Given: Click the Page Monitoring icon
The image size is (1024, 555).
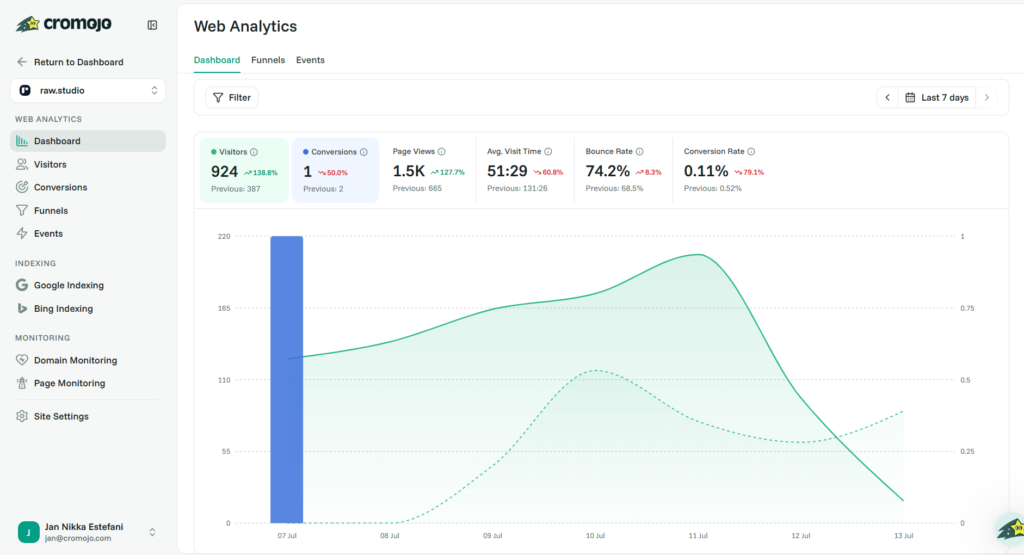Looking at the screenshot, I should click(22, 383).
